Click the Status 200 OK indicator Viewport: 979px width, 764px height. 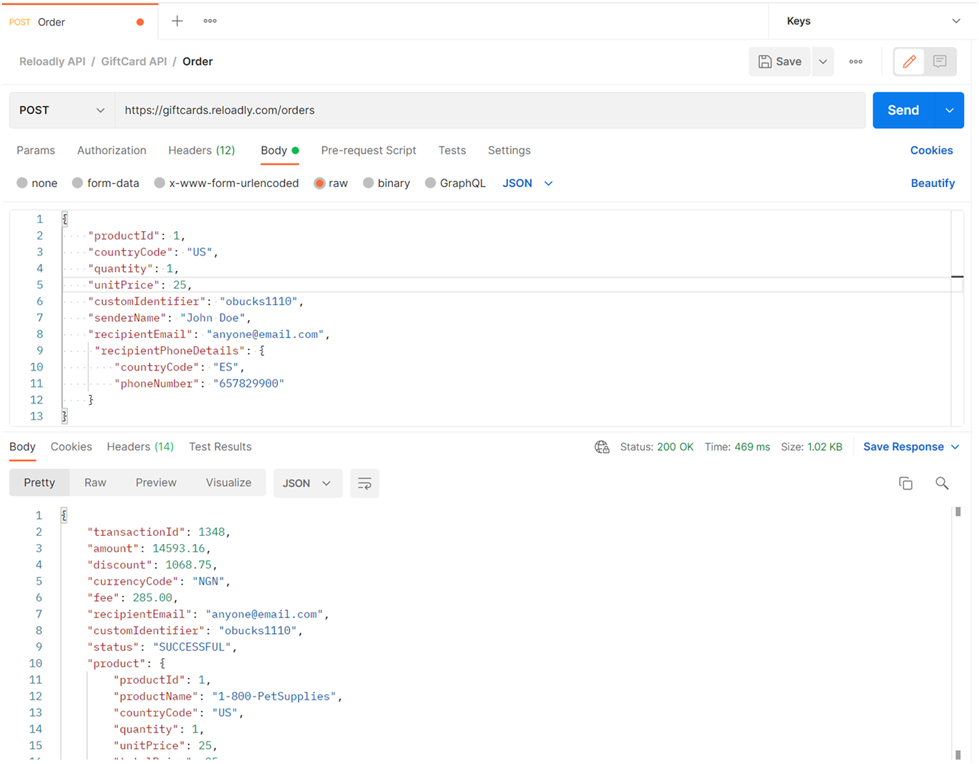click(657, 447)
